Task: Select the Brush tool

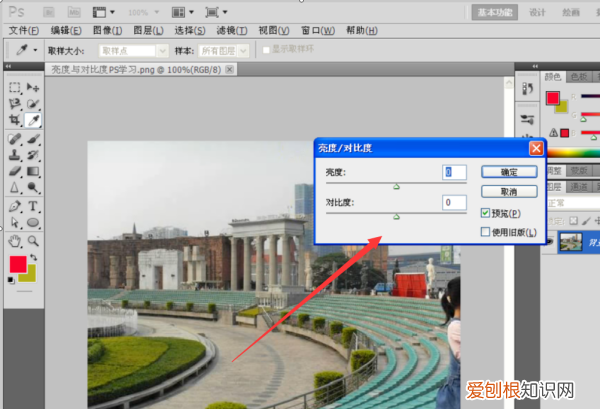Action: point(33,139)
